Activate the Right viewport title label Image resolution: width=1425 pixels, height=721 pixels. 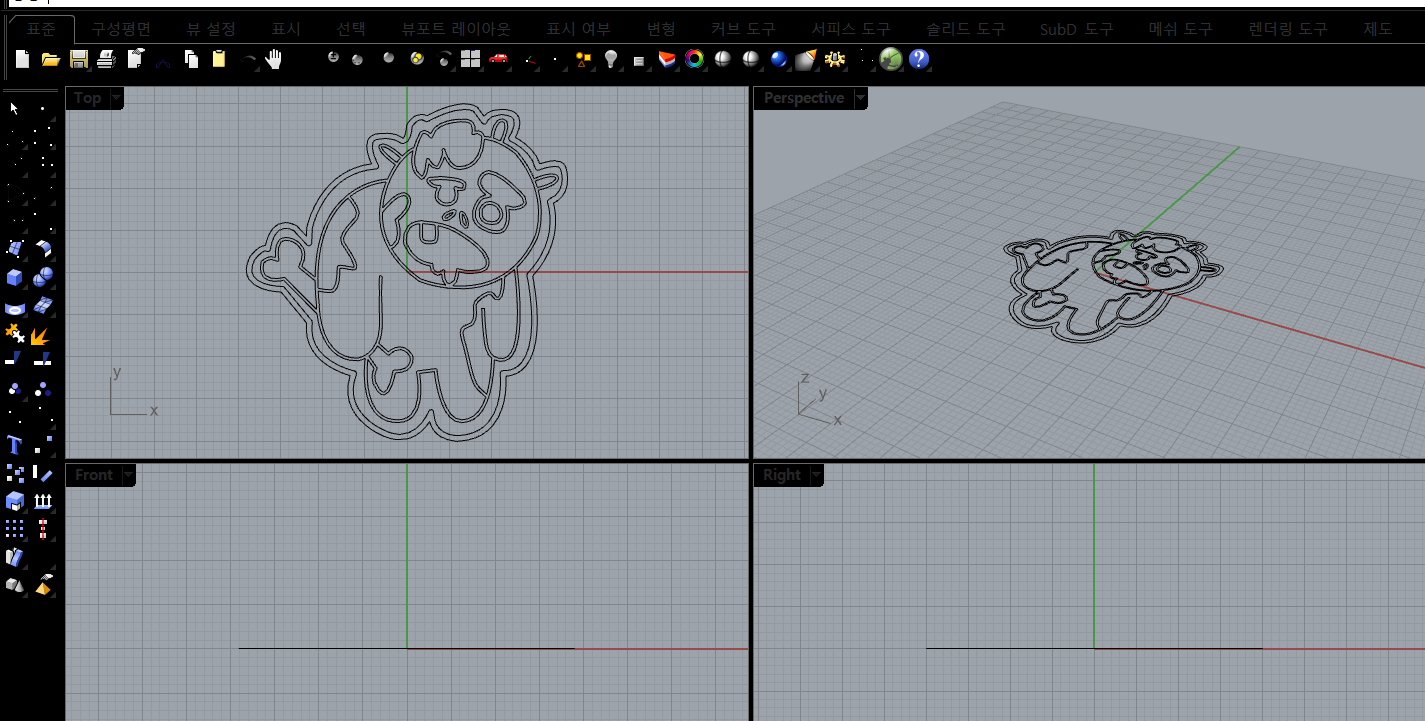click(x=782, y=475)
